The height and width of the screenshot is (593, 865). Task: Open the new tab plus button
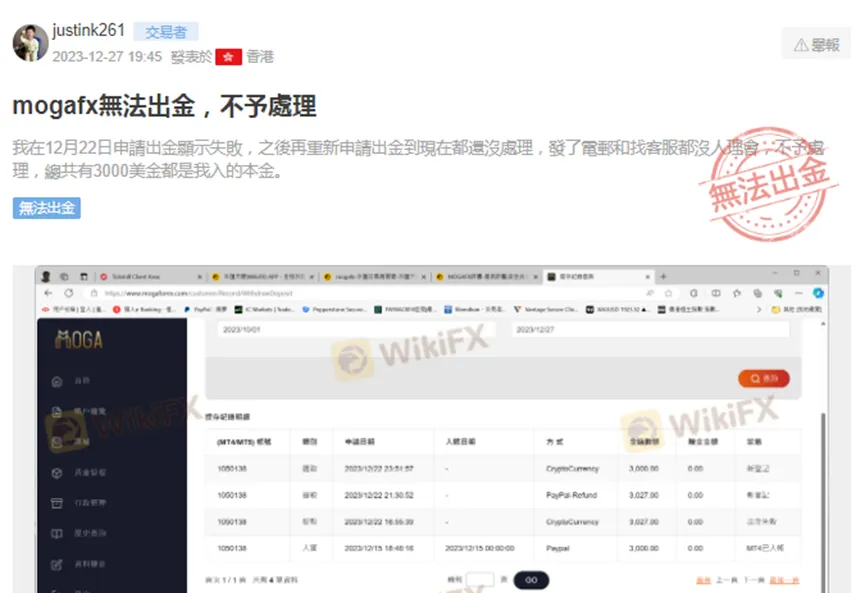[664, 276]
